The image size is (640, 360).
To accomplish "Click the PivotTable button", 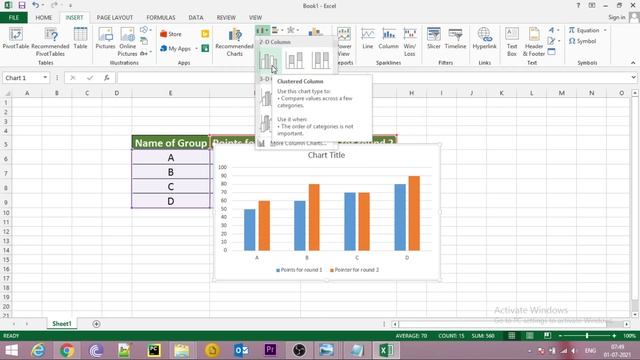I will pos(16,39).
